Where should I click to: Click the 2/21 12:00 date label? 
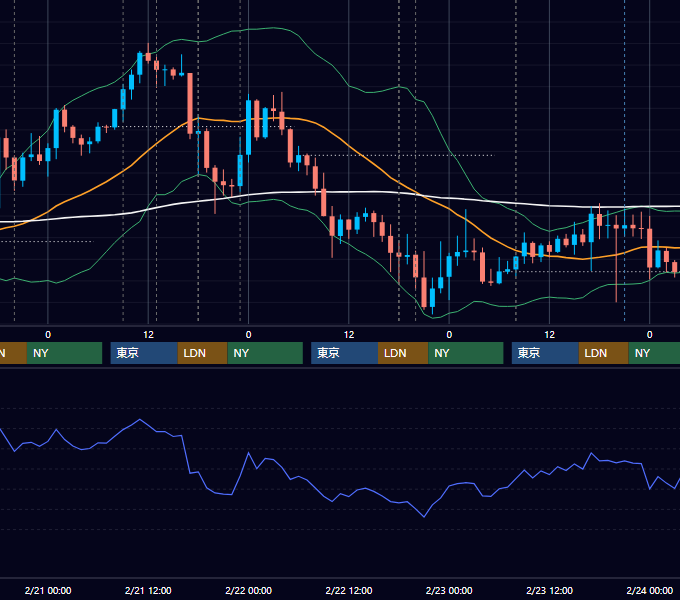[148, 590]
